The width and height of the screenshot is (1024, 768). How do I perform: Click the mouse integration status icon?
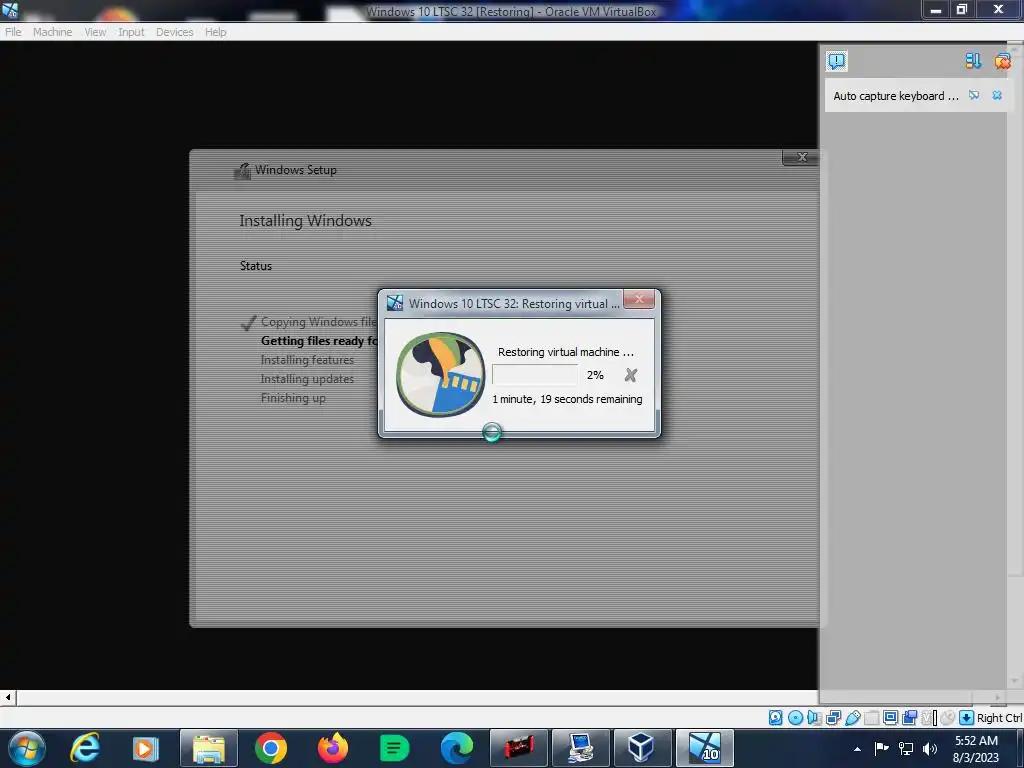(948, 718)
